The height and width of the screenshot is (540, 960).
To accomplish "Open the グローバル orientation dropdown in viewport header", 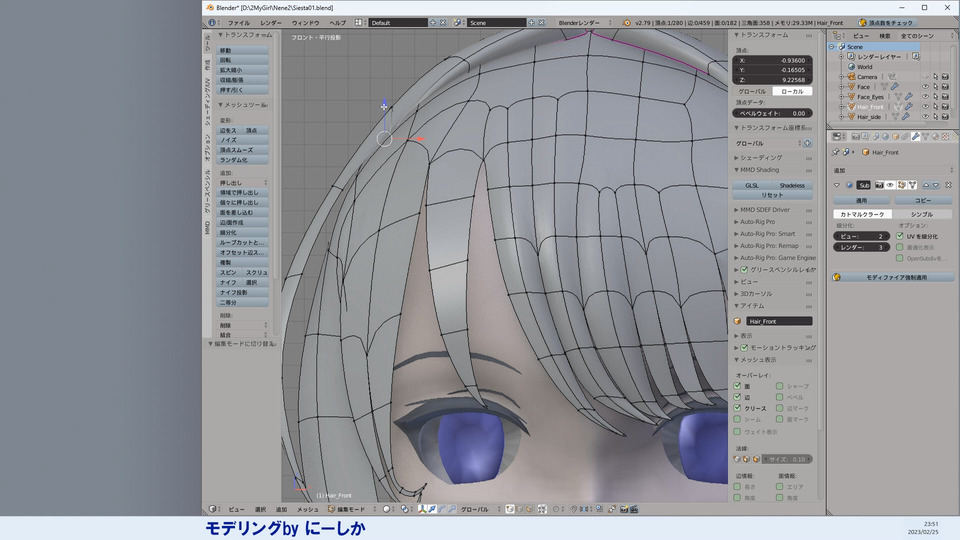I will pyautogui.click(x=479, y=509).
